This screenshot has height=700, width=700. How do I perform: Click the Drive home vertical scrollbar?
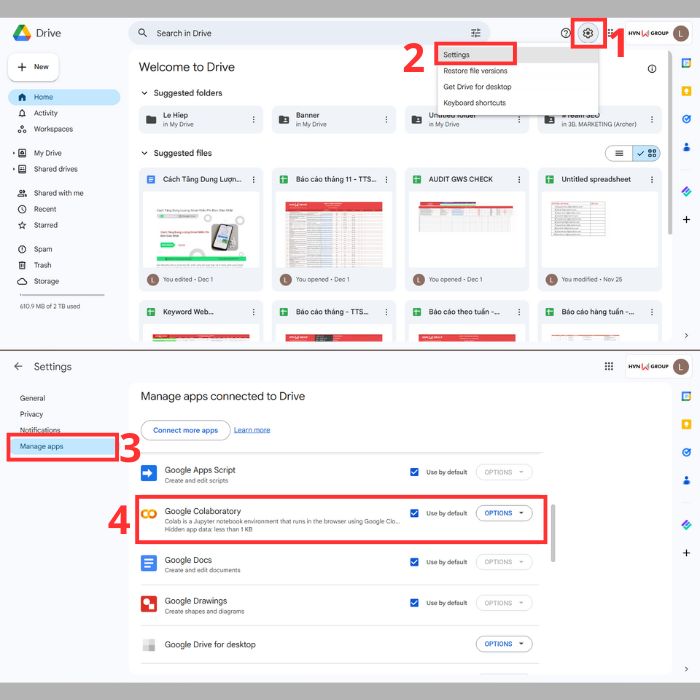point(670,143)
